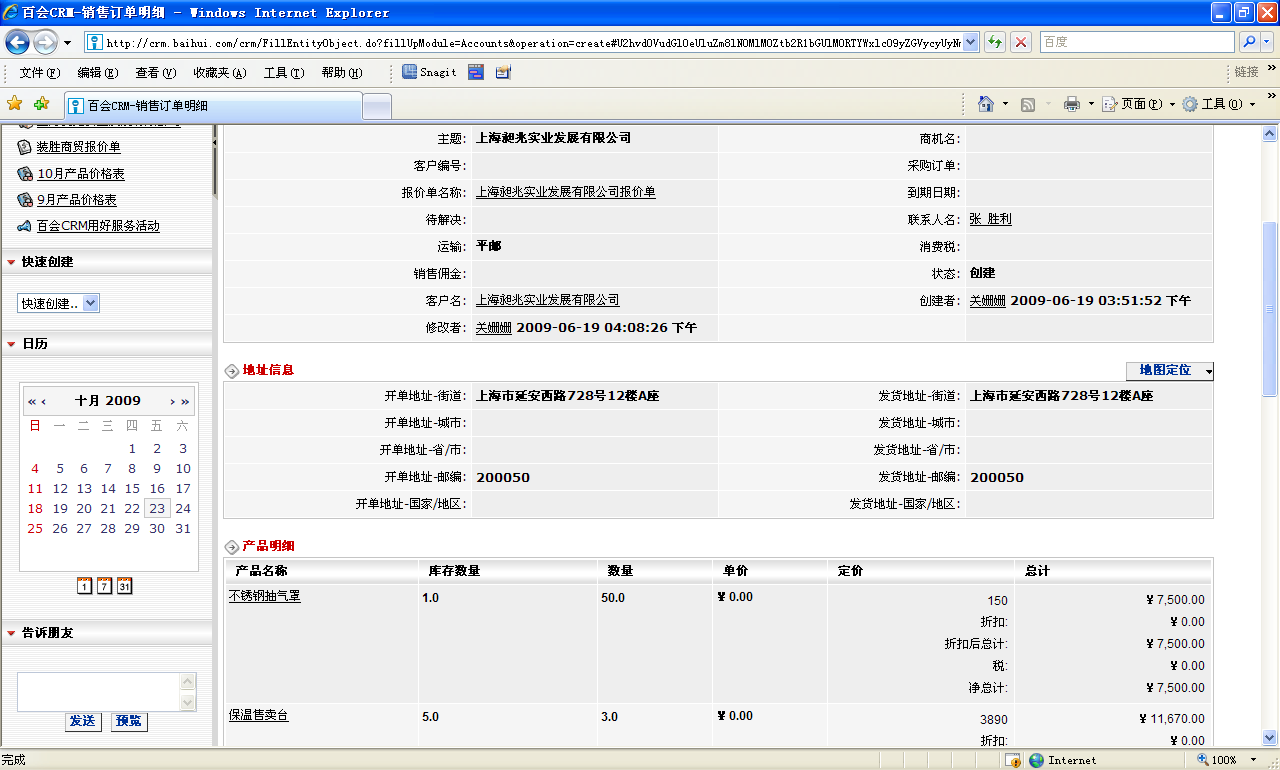Viewport: 1280px width, 770px height.
Task: Collapse the 日历 section
Action: coord(11,344)
